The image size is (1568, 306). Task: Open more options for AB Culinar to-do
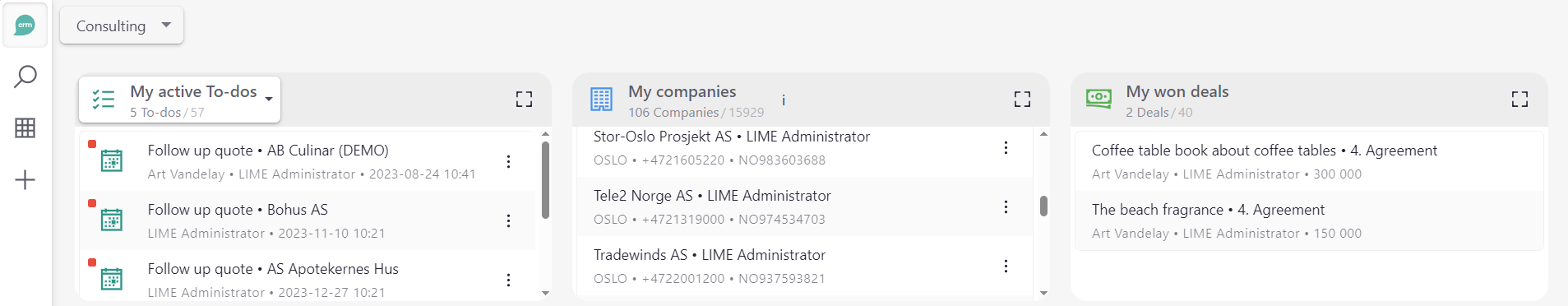click(x=508, y=161)
